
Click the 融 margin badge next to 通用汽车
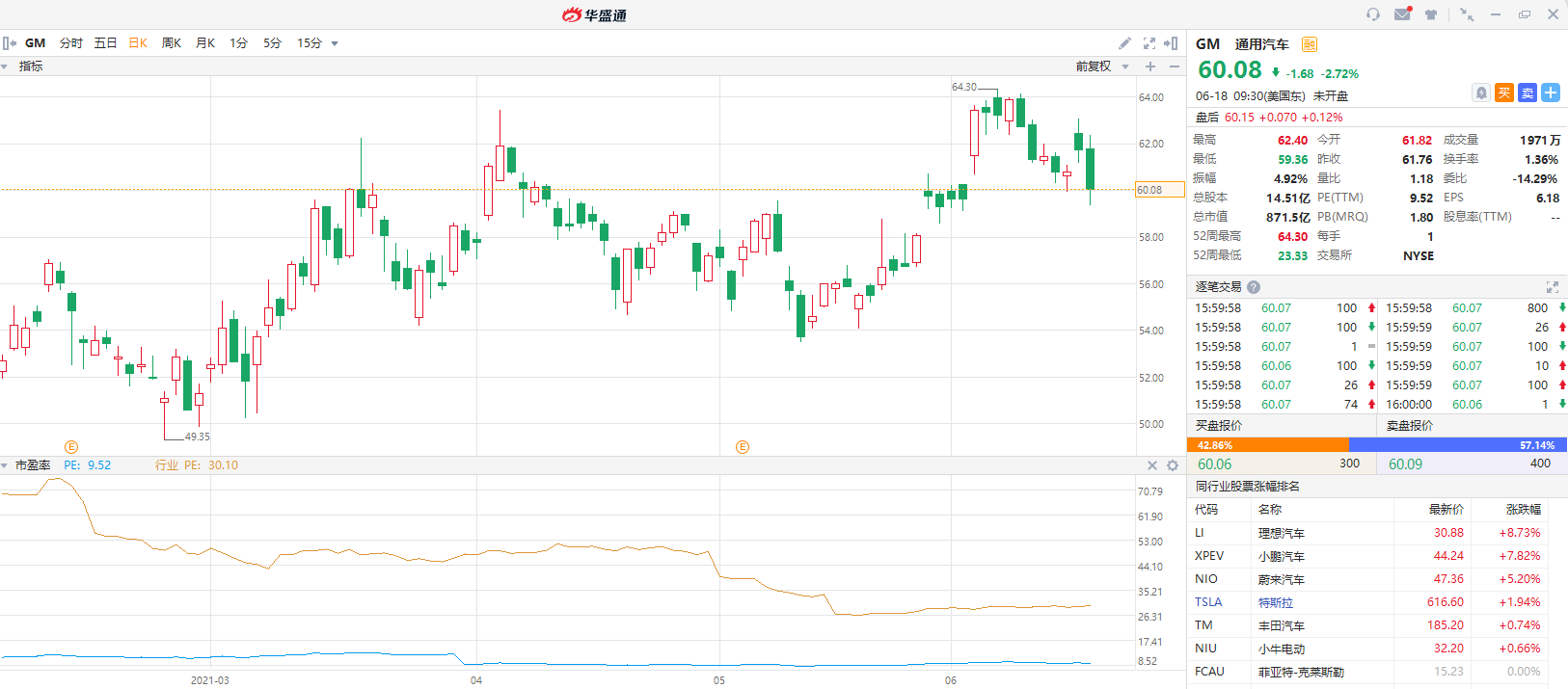click(1309, 44)
